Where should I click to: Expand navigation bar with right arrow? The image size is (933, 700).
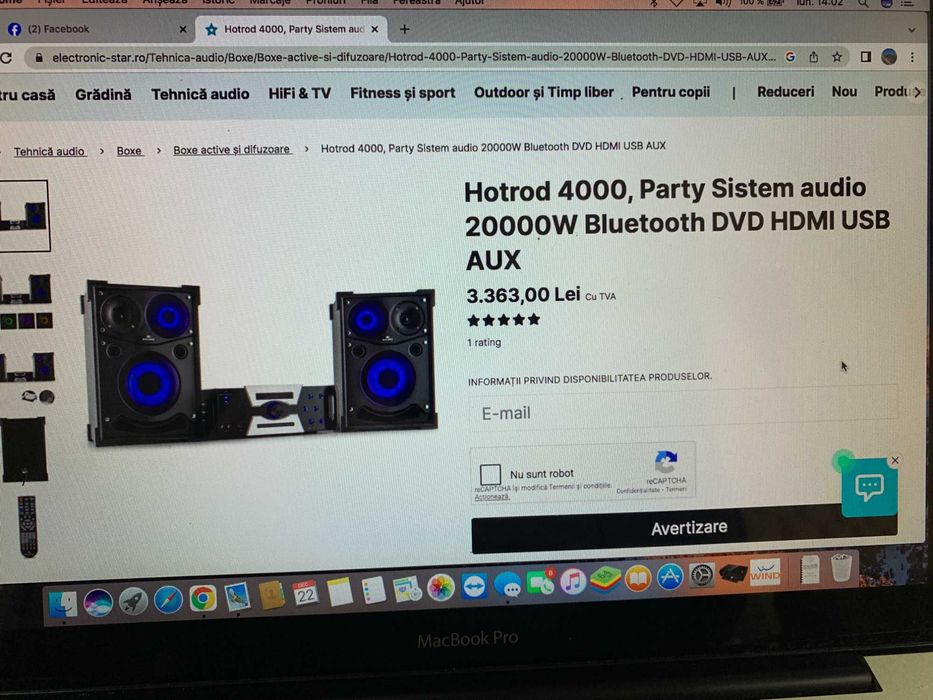tap(917, 92)
